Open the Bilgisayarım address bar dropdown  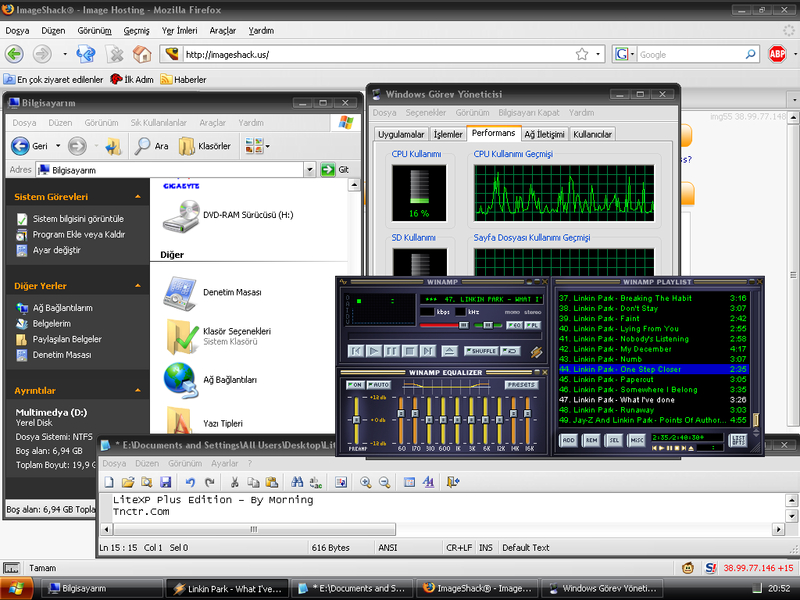pos(309,170)
